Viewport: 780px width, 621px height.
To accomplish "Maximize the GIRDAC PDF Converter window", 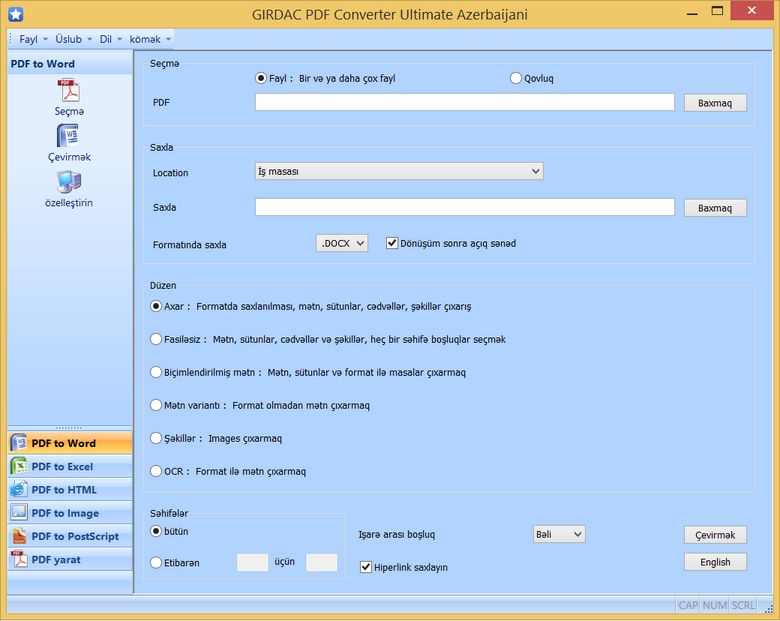I will tap(717, 11).
